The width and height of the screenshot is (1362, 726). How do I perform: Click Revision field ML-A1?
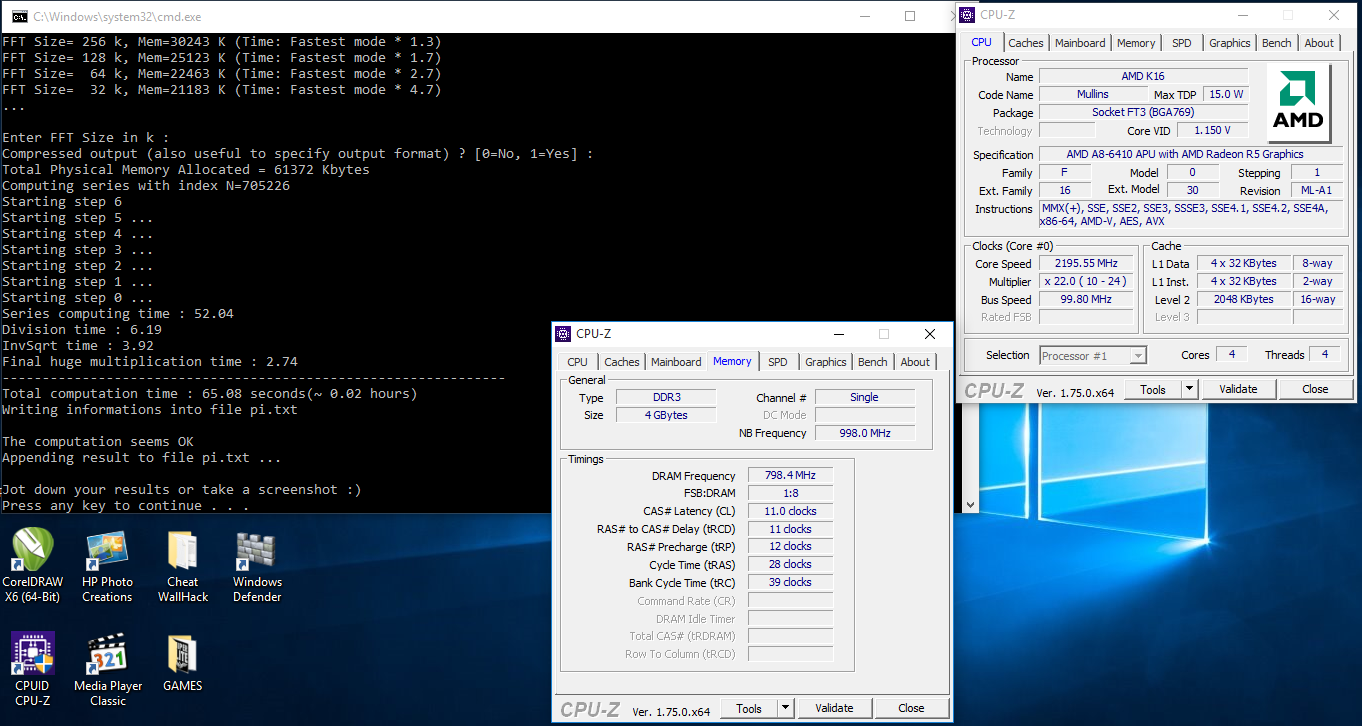[x=1317, y=190]
